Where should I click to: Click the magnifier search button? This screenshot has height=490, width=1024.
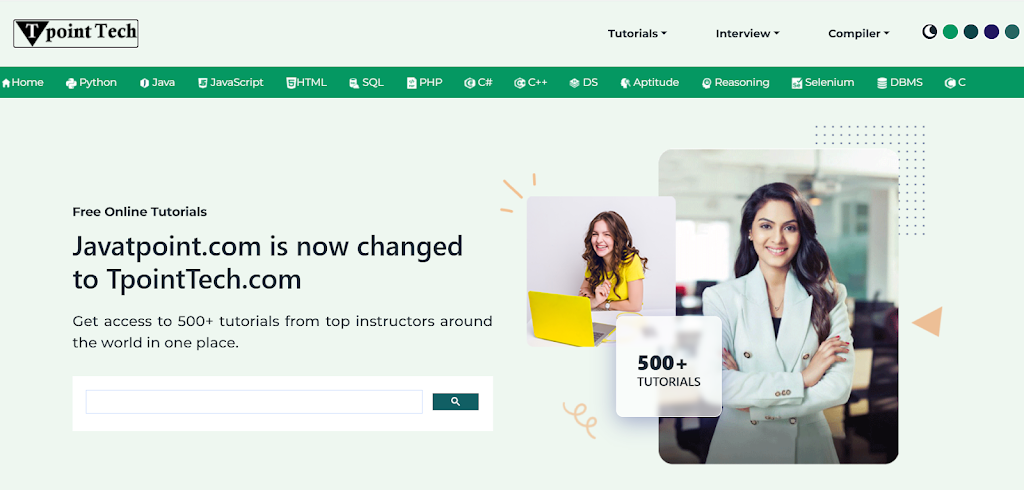pos(456,402)
